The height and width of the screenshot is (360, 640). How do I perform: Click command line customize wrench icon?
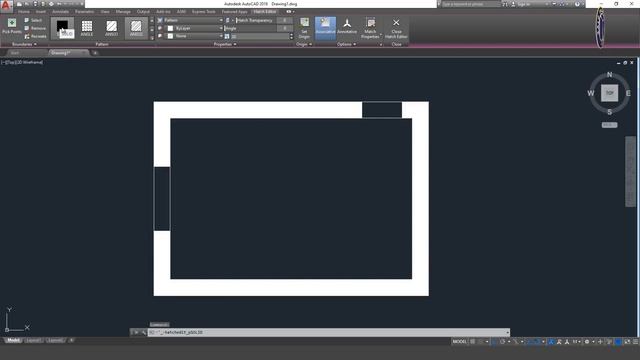(x=143, y=333)
